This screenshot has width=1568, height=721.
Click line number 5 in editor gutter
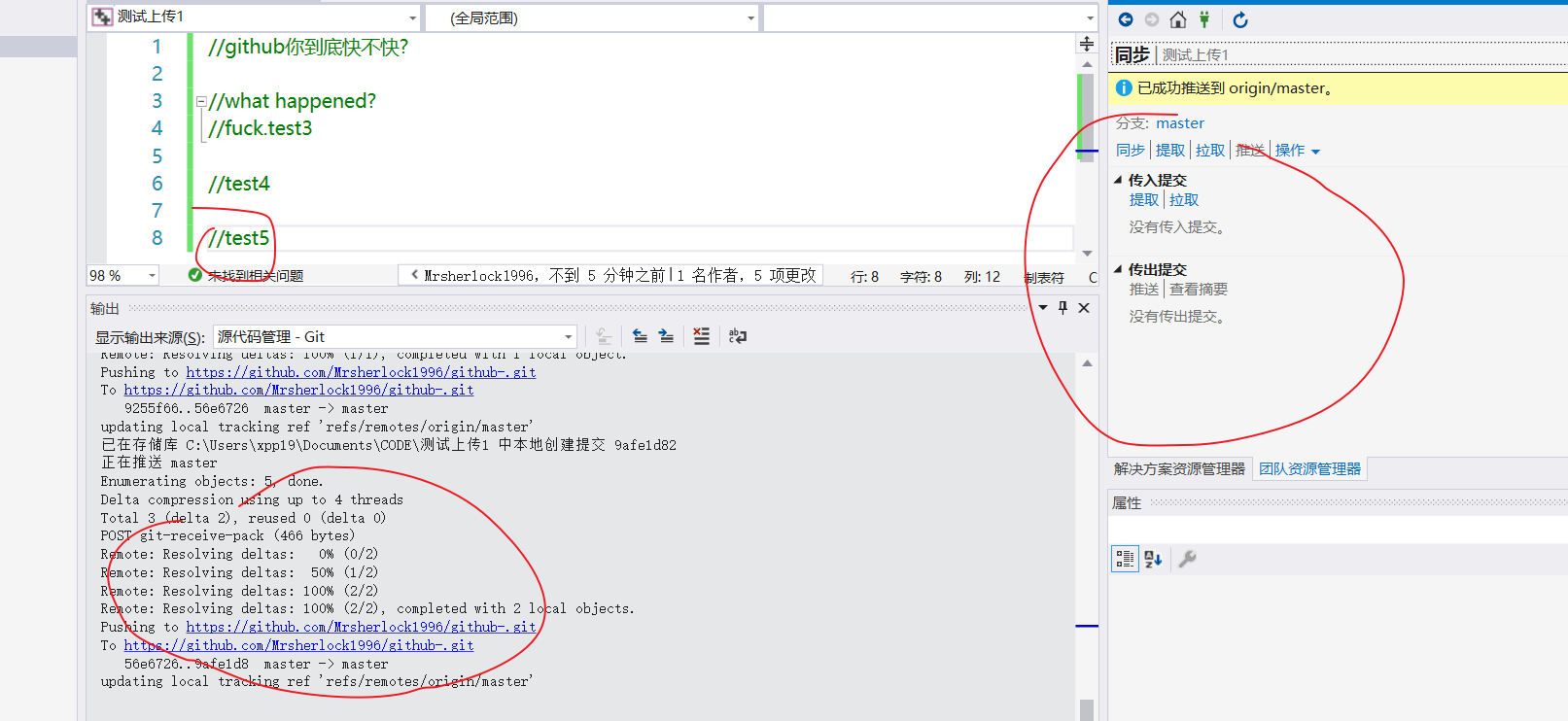click(x=157, y=156)
